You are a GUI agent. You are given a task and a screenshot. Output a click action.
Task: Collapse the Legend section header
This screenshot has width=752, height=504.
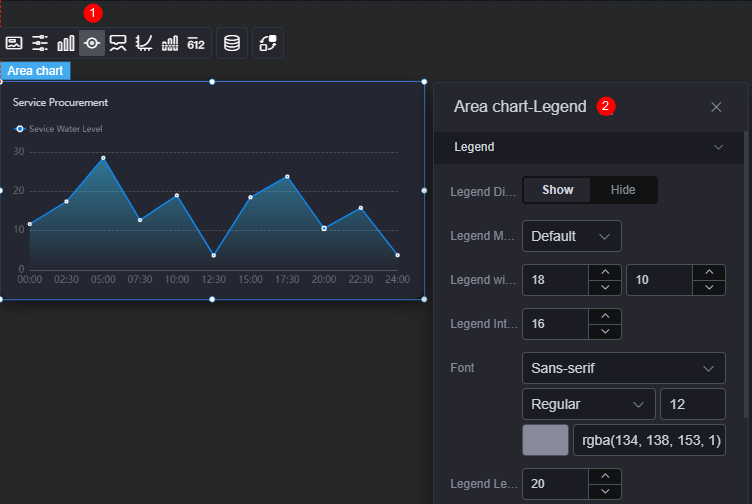tap(588, 147)
